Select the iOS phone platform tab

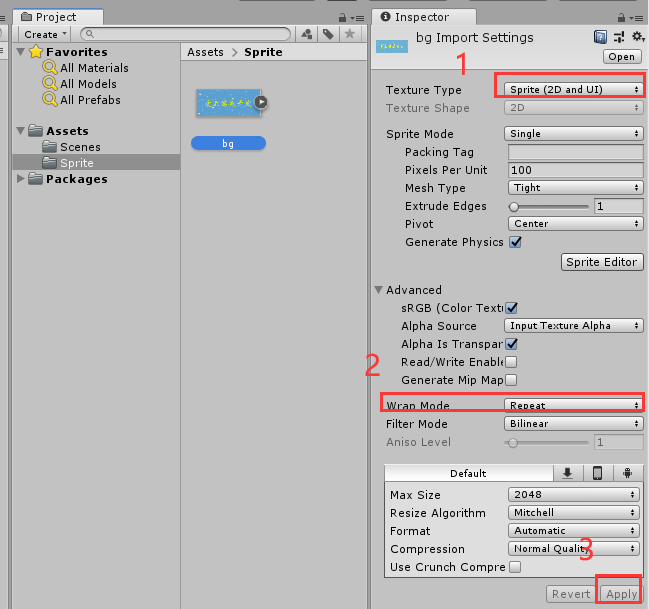(598, 473)
